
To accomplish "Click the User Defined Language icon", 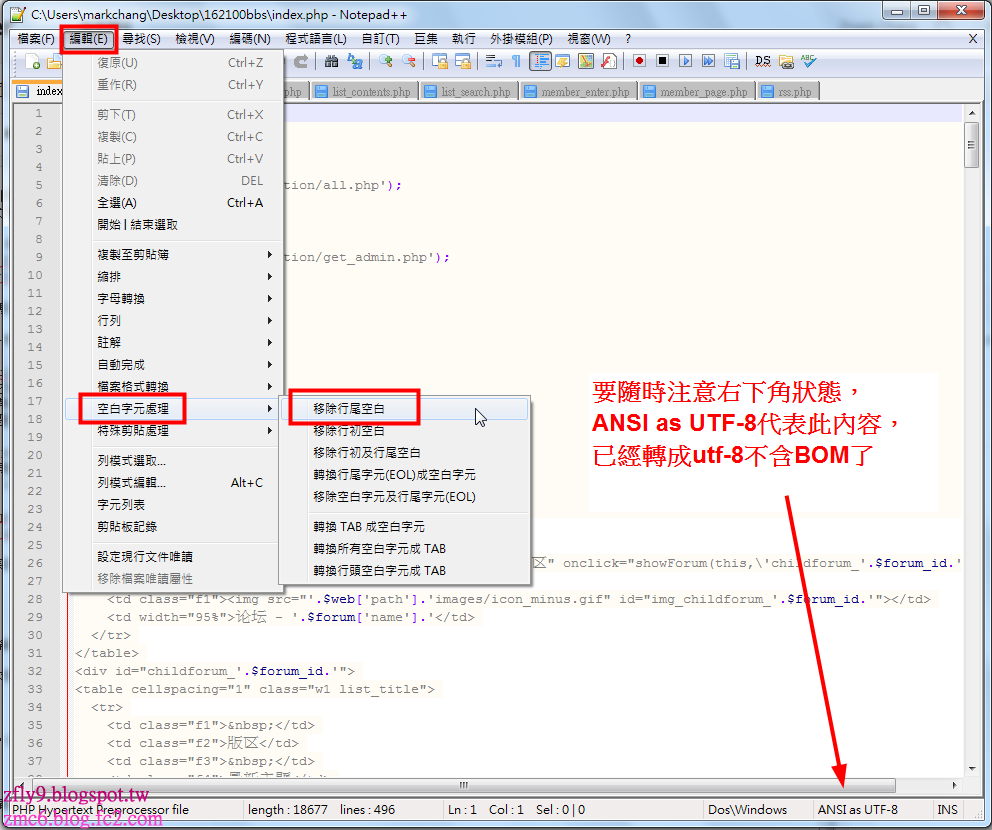I will (563, 61).
